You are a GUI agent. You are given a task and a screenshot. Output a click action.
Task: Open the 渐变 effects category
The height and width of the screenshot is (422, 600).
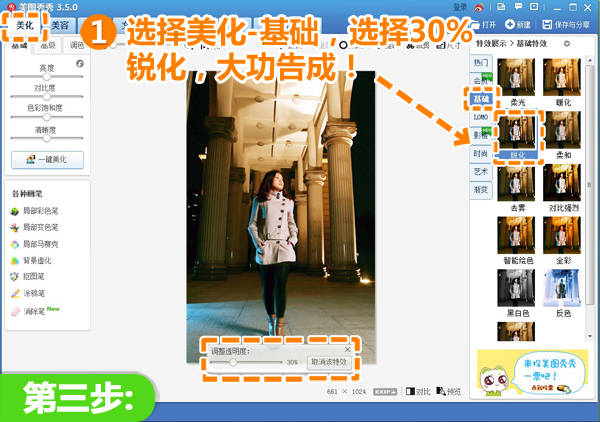pyautogui.click(x=481, y=189)
